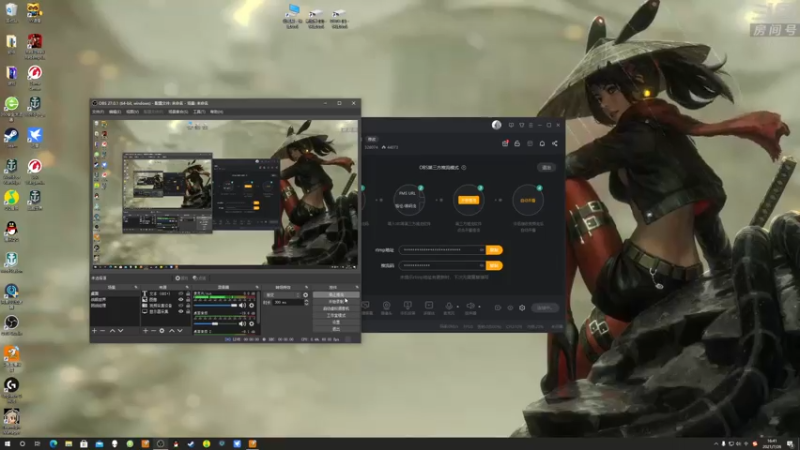The image size is (800, 450).
Task: Open user avatar in streaming app
Action: [496, 124]
